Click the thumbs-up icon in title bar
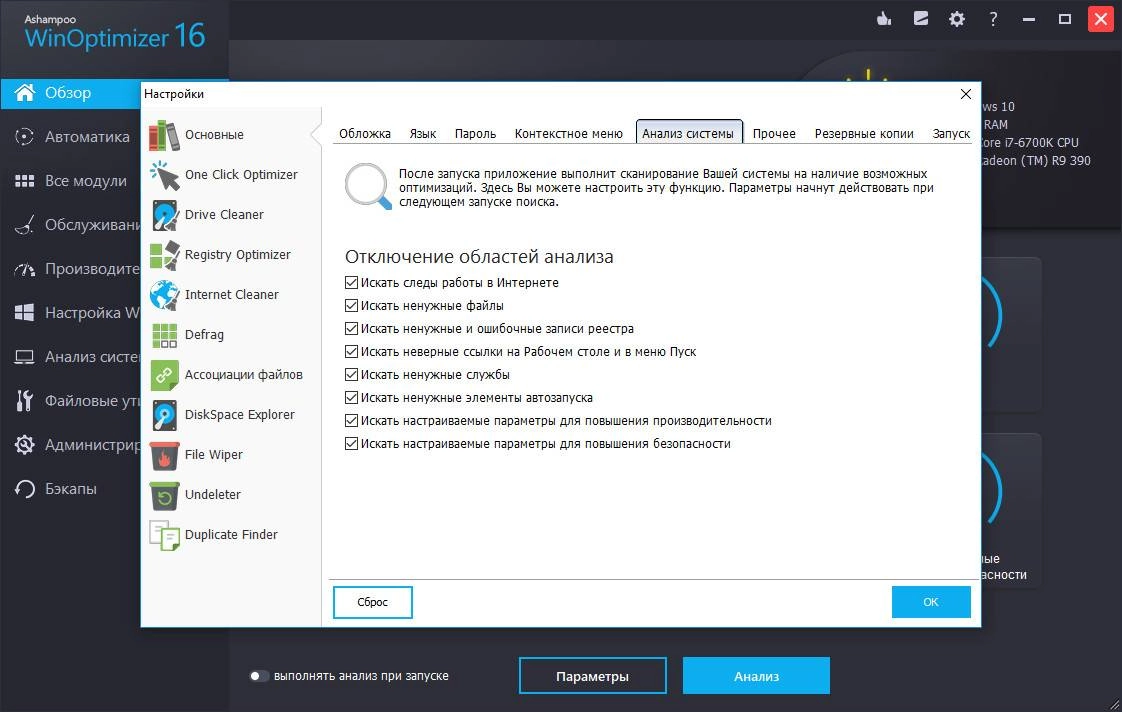 [884, 19]
